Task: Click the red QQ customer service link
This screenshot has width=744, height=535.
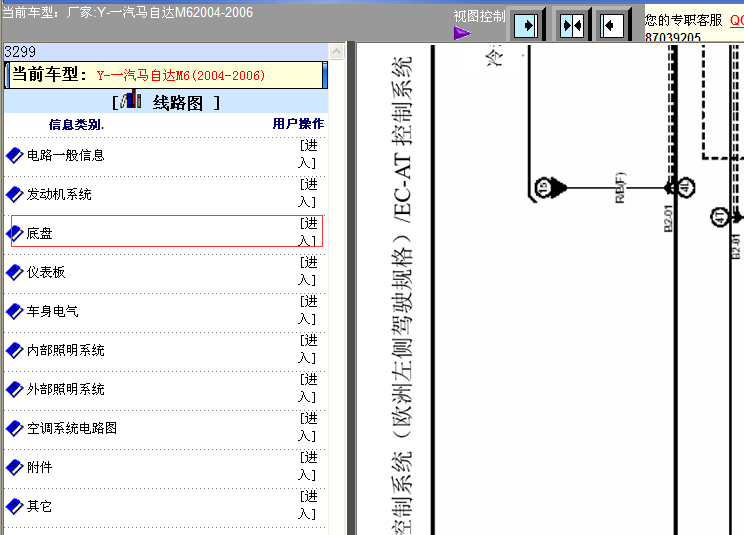Action: [x=737, y=20]
